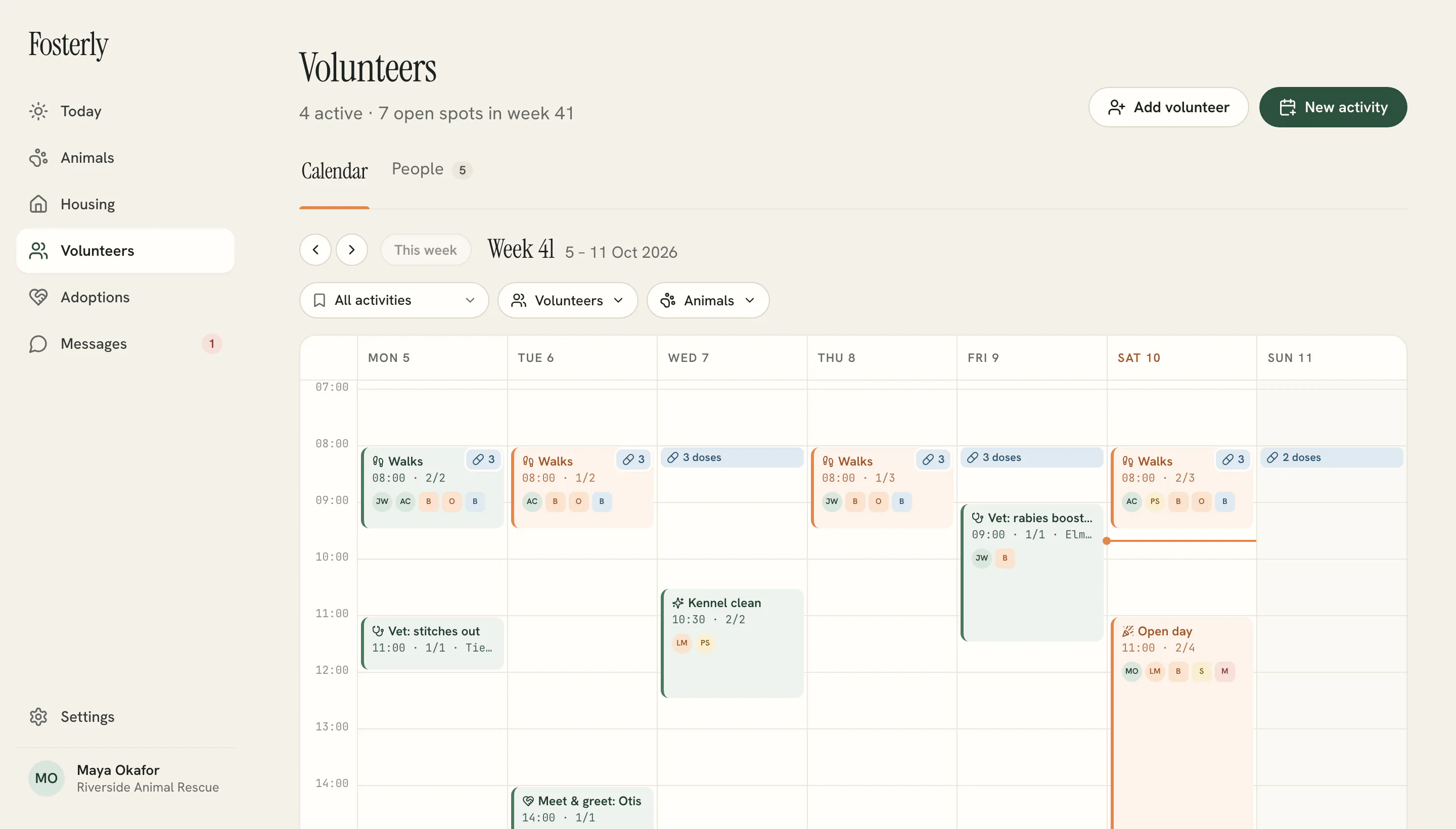1456x829 pixels.
Task: Click the medication badge on Monday Walks
Action: coord(483,459)
